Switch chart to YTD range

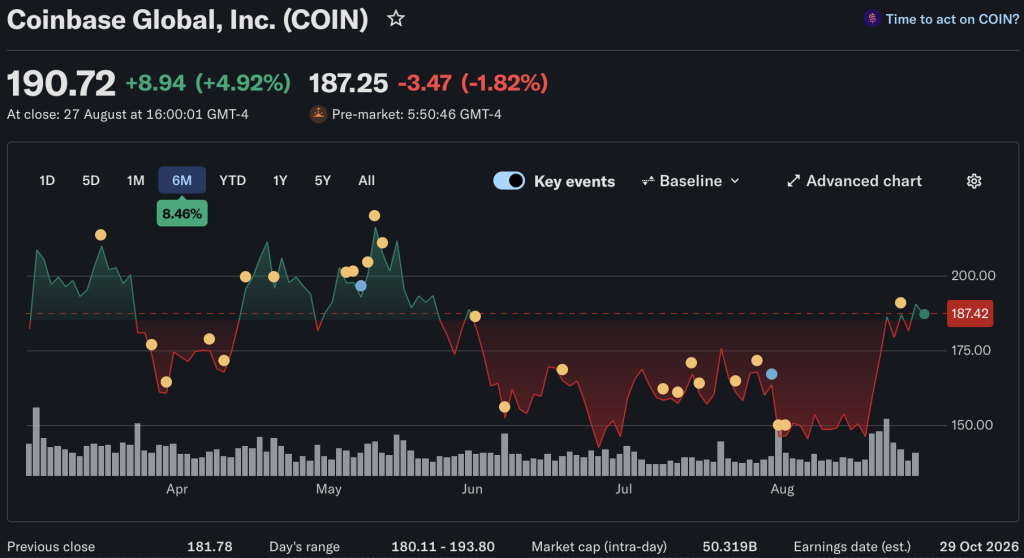coord(232,180)
